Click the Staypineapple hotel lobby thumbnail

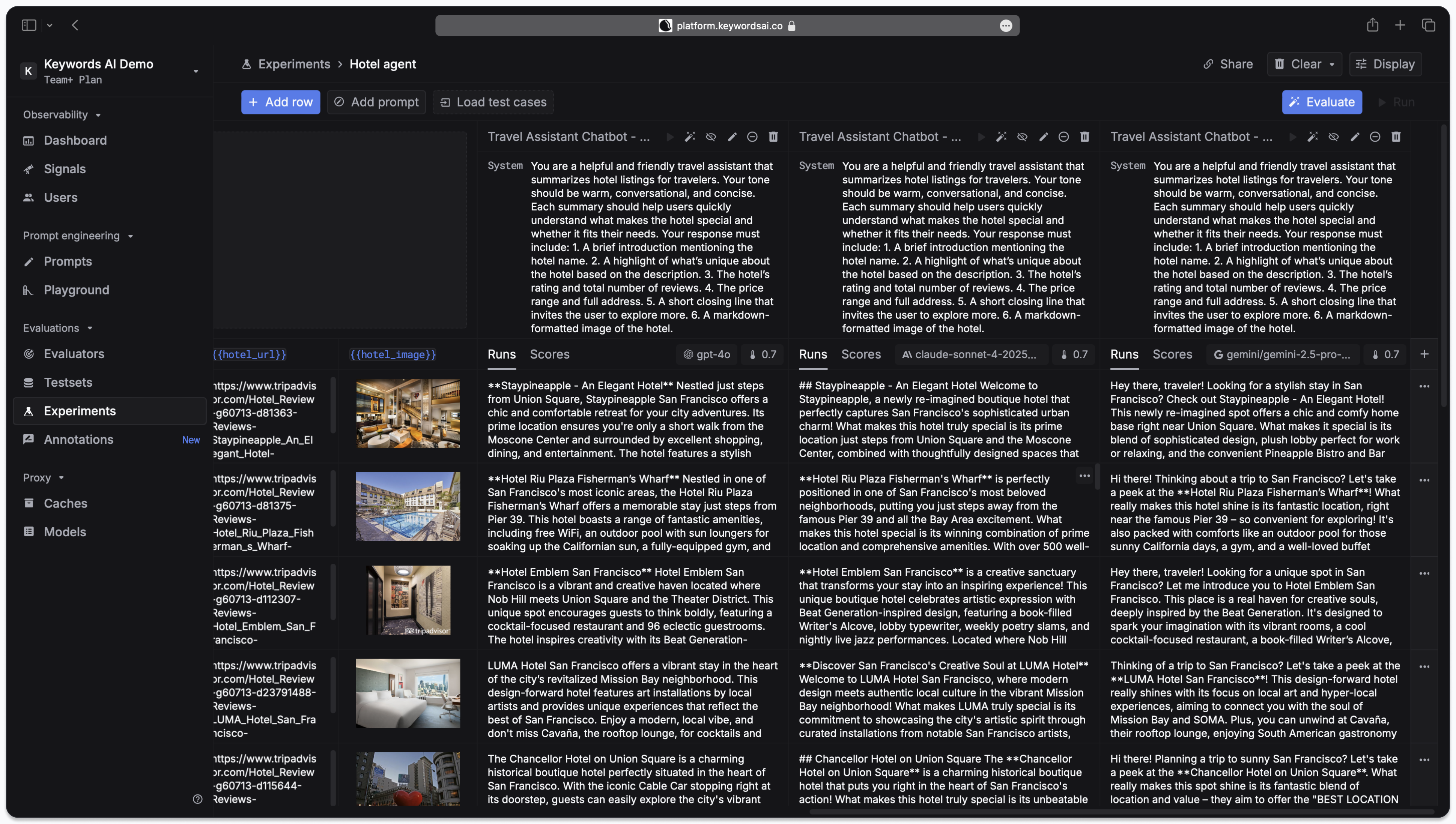(x=408, y=413)
